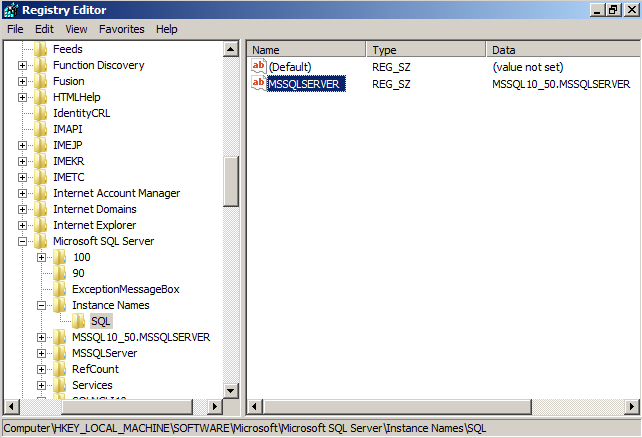Click the folder icon next to 90

59,273
